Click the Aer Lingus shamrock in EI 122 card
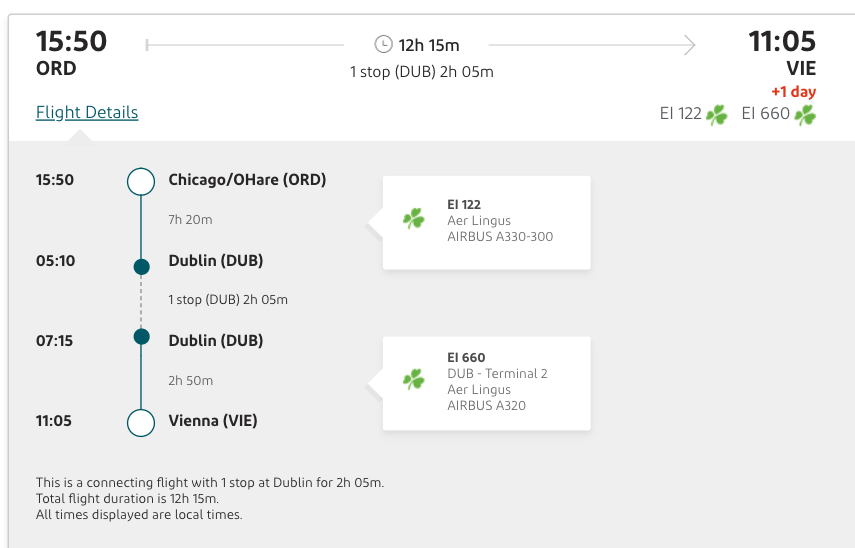 coord(413,219)
